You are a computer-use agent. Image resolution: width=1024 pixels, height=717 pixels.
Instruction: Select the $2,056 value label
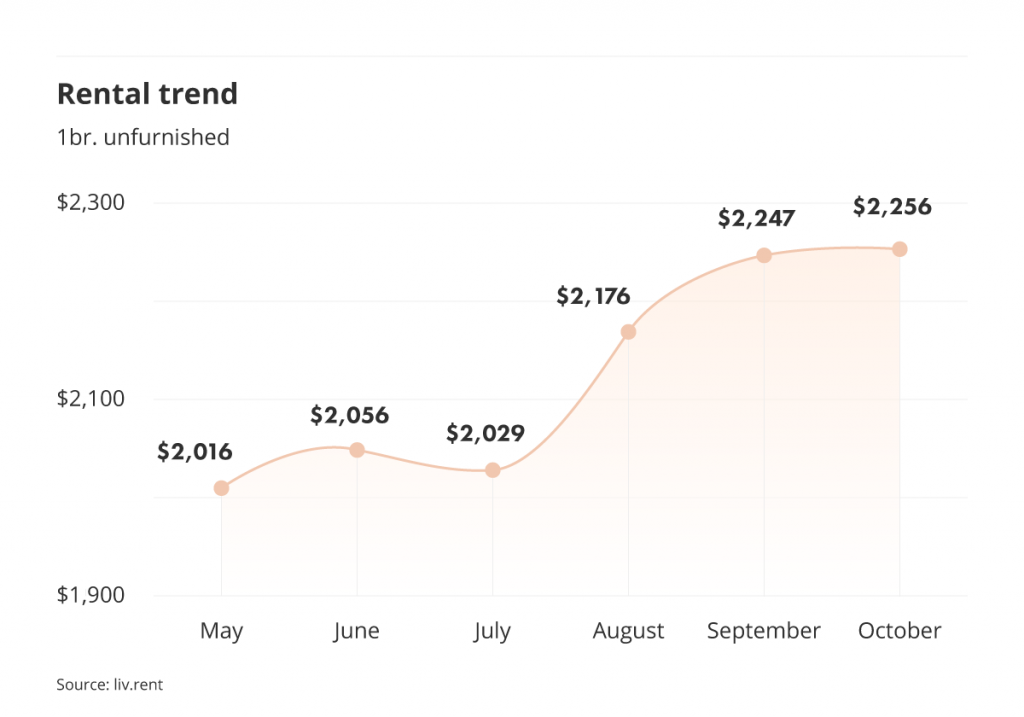349,415
